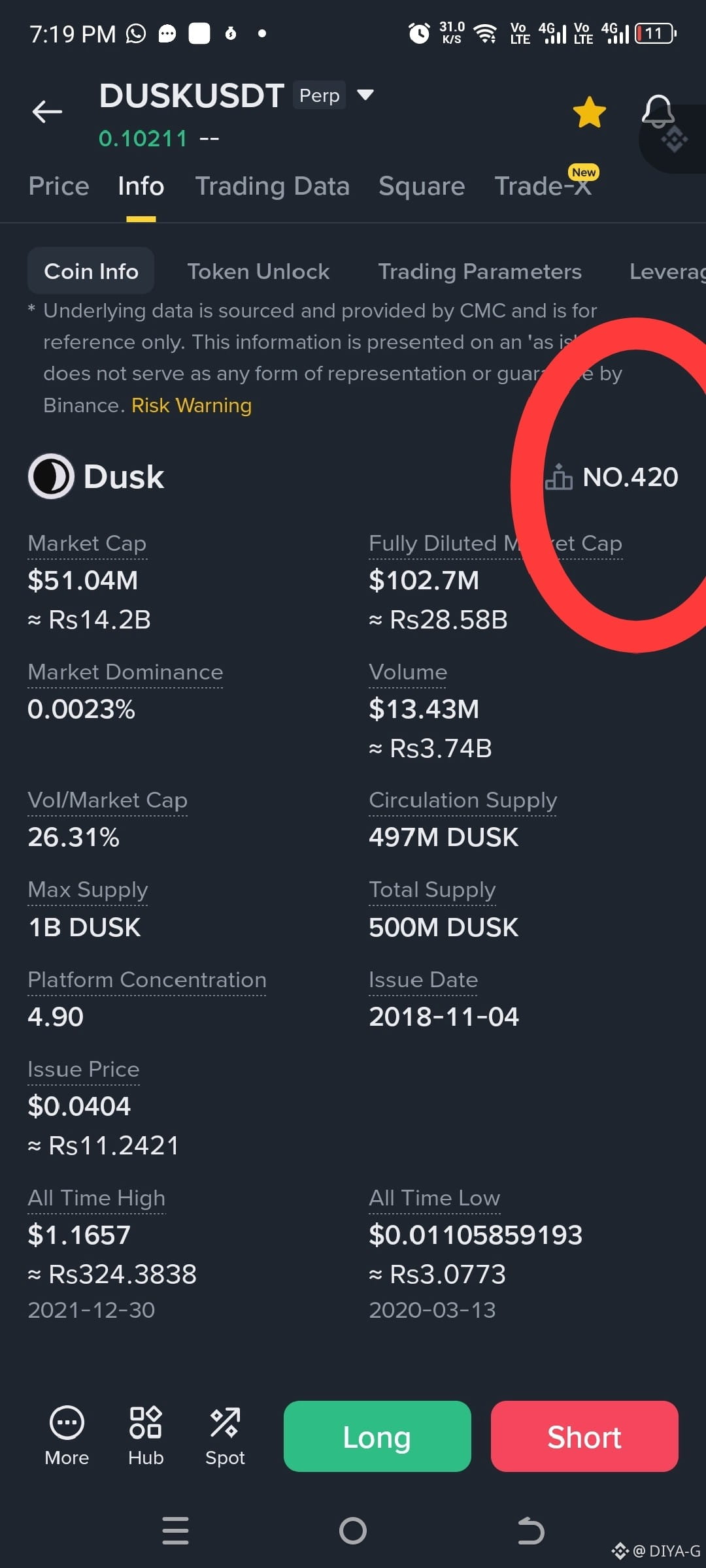Switch to the Price tab
The width and height of the screenshot is (706, 1568).
[x=59, y=186]
